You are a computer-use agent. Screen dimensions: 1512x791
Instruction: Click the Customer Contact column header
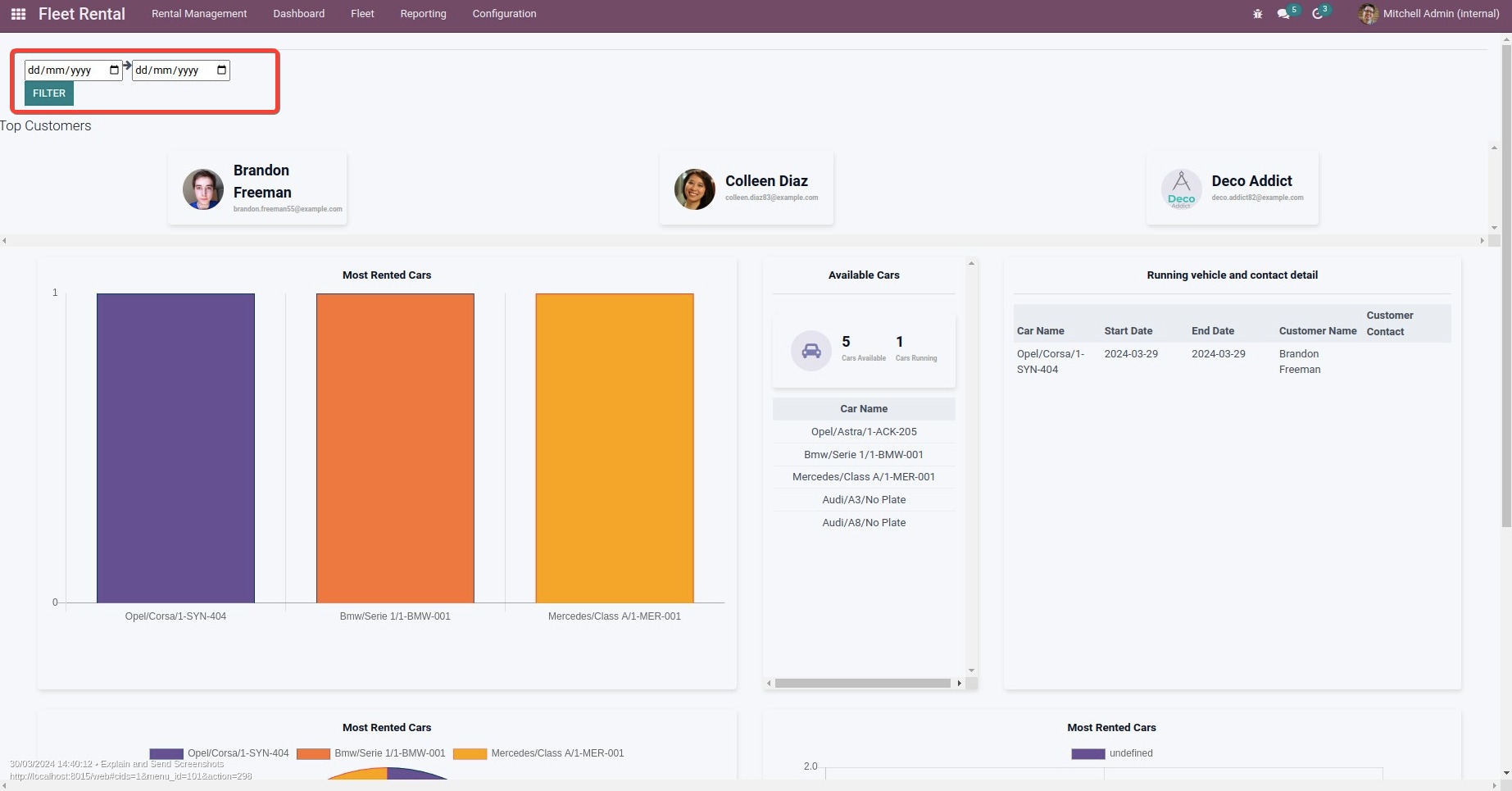[x=1390, y=324]
